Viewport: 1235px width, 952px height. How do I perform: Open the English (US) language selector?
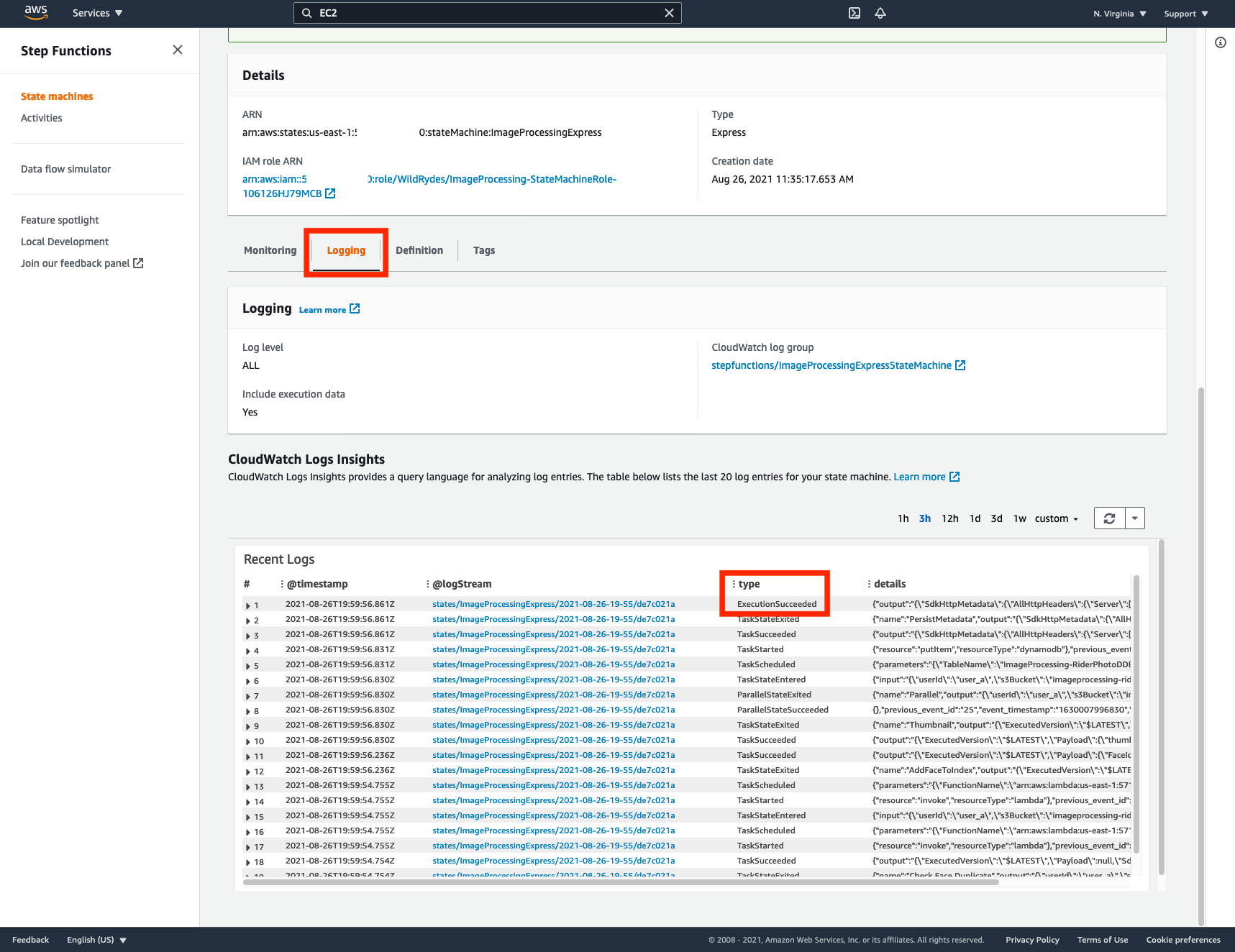point(96,940)
